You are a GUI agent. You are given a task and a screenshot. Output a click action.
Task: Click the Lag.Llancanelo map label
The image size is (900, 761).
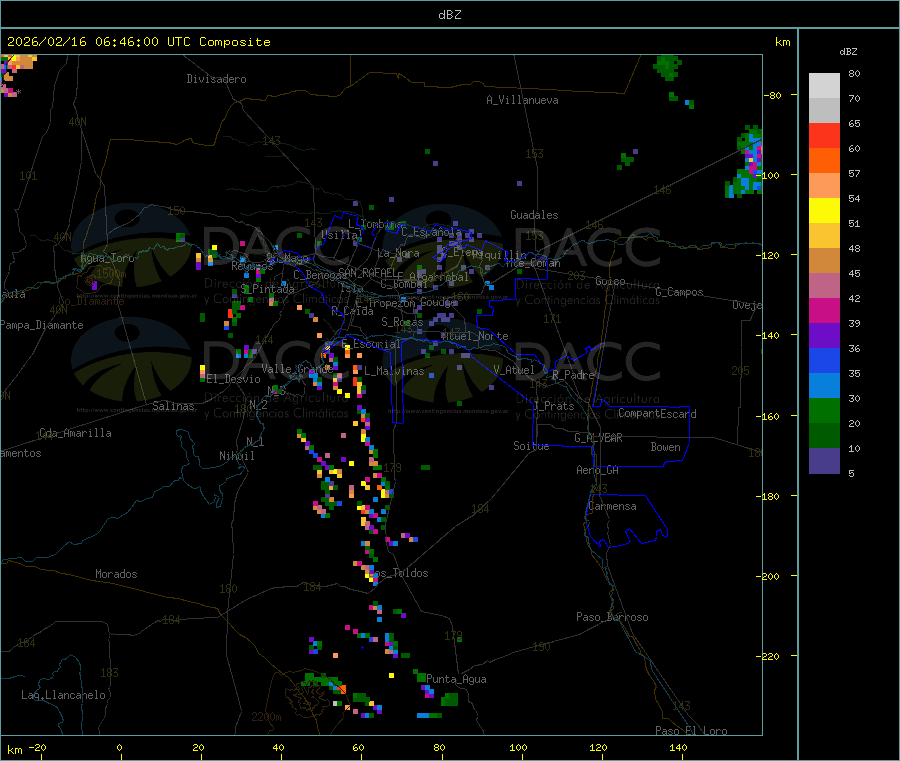(x=63, y=695)
